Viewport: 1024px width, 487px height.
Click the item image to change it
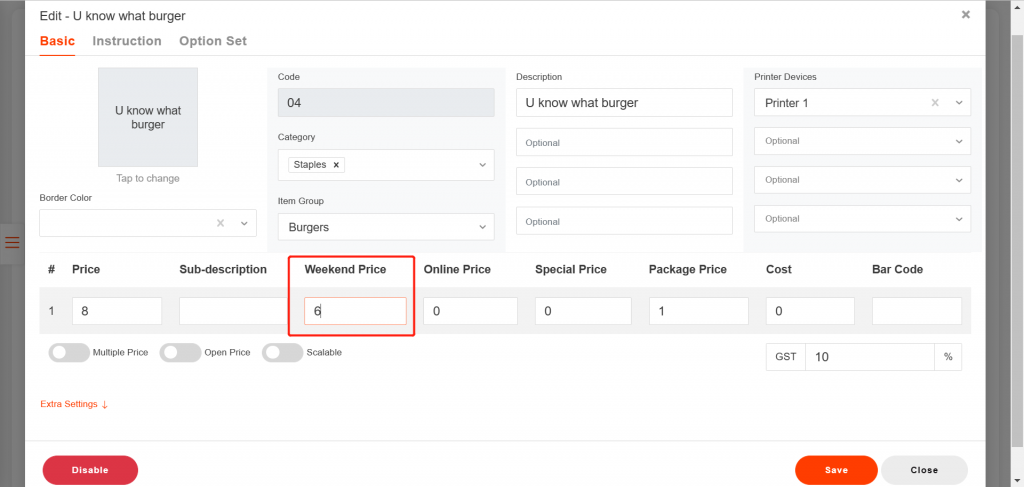(148, 117)
